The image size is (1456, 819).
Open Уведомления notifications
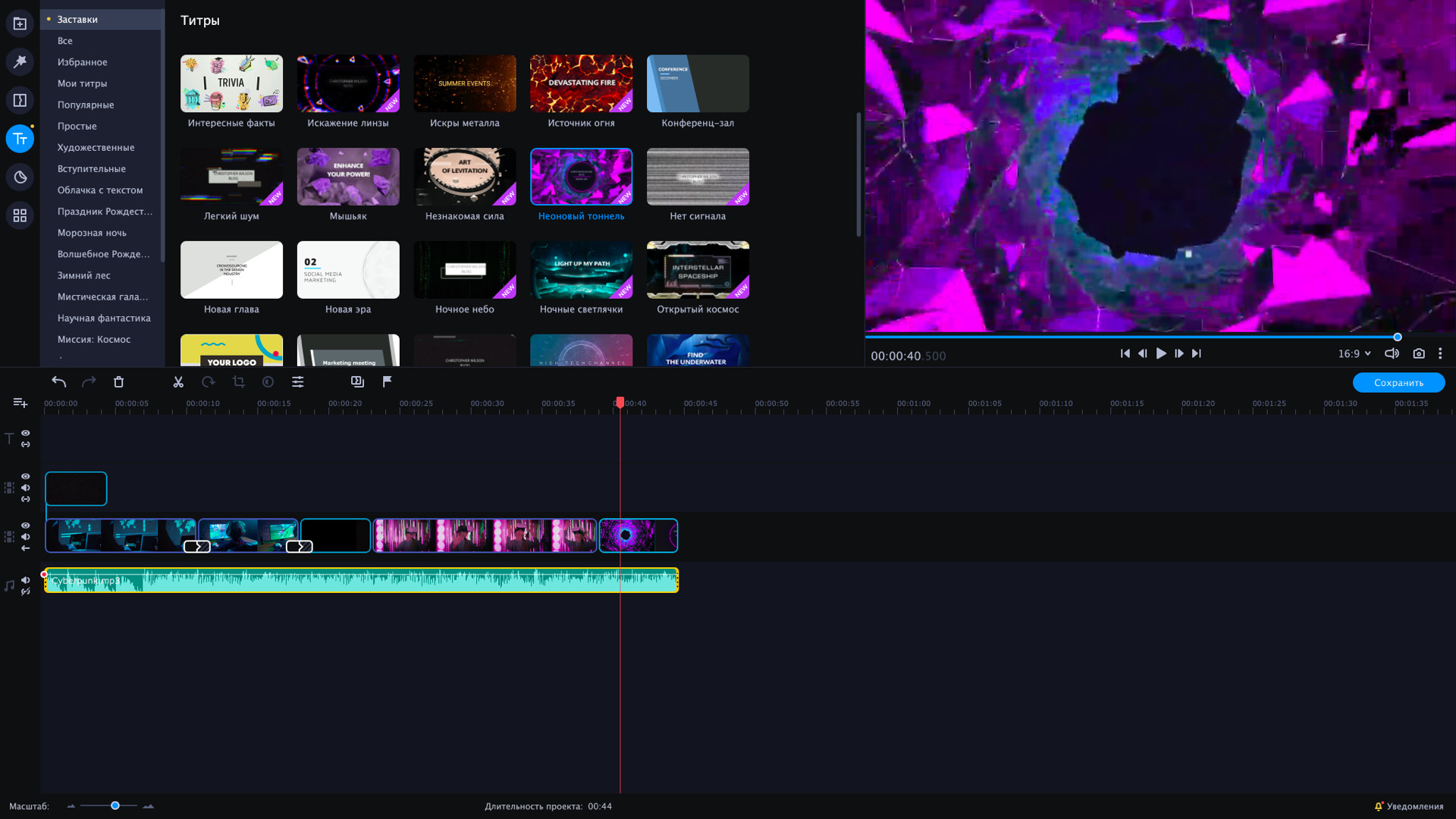[x=1409, y=806]
